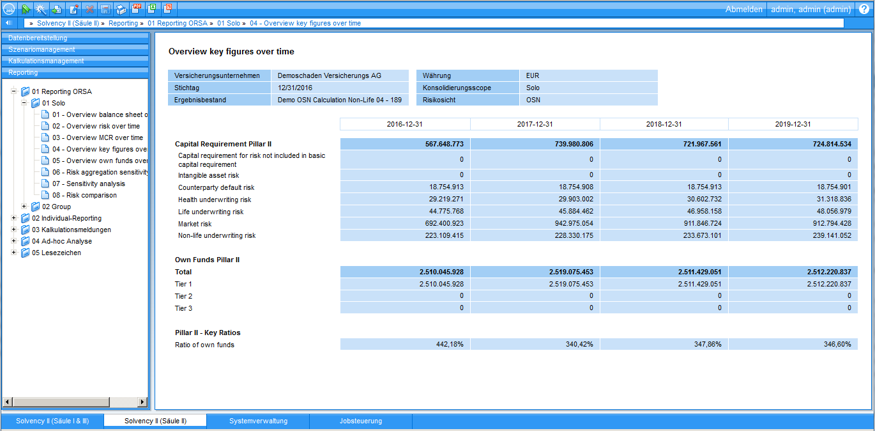
Task: Open 07 - Sensitivity analysis report
Action: pos(88,184)
